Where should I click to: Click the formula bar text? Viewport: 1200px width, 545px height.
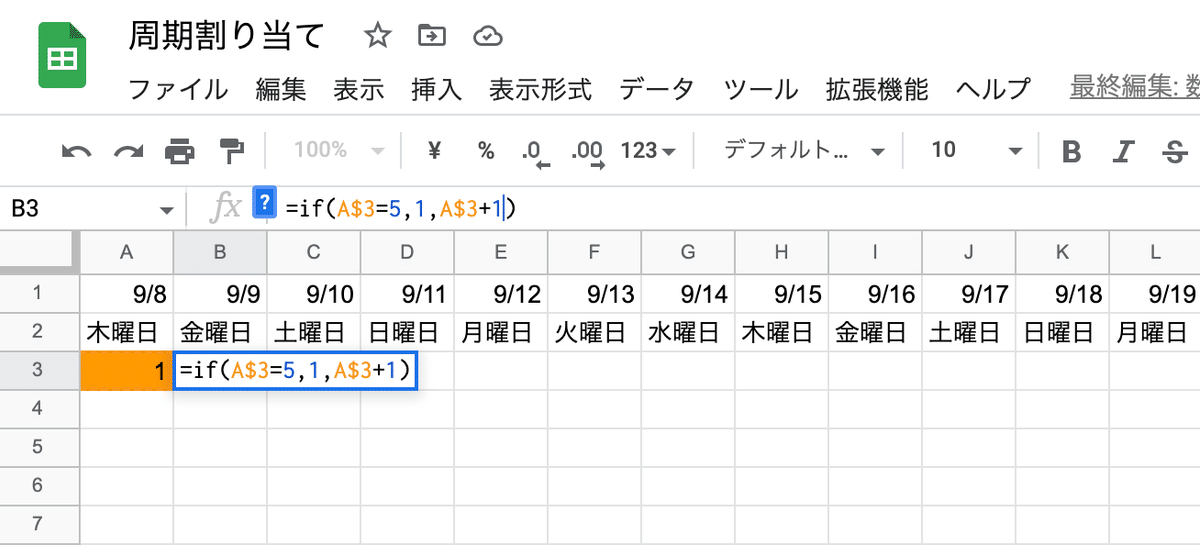point(401,208)
